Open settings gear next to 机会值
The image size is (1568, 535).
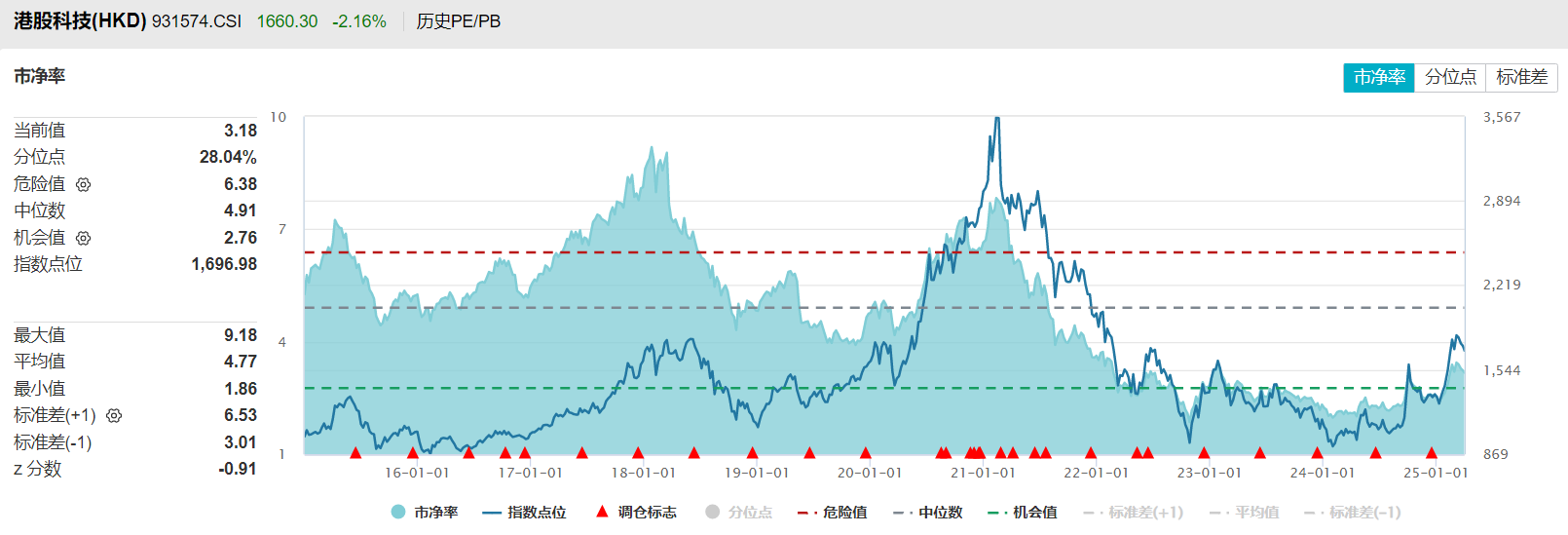[x=84, y=238]
